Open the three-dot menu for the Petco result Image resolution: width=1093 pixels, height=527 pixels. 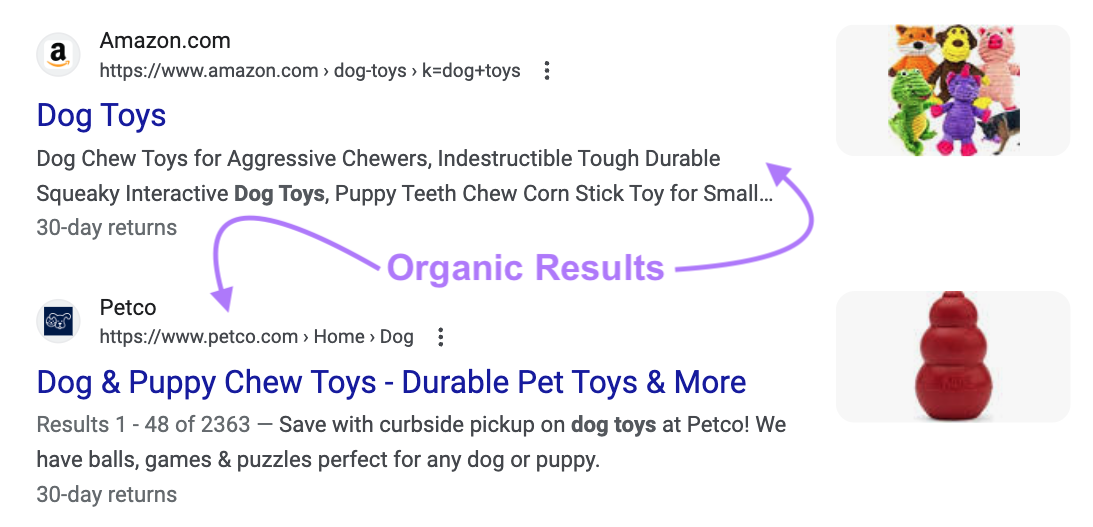(440, 337)
